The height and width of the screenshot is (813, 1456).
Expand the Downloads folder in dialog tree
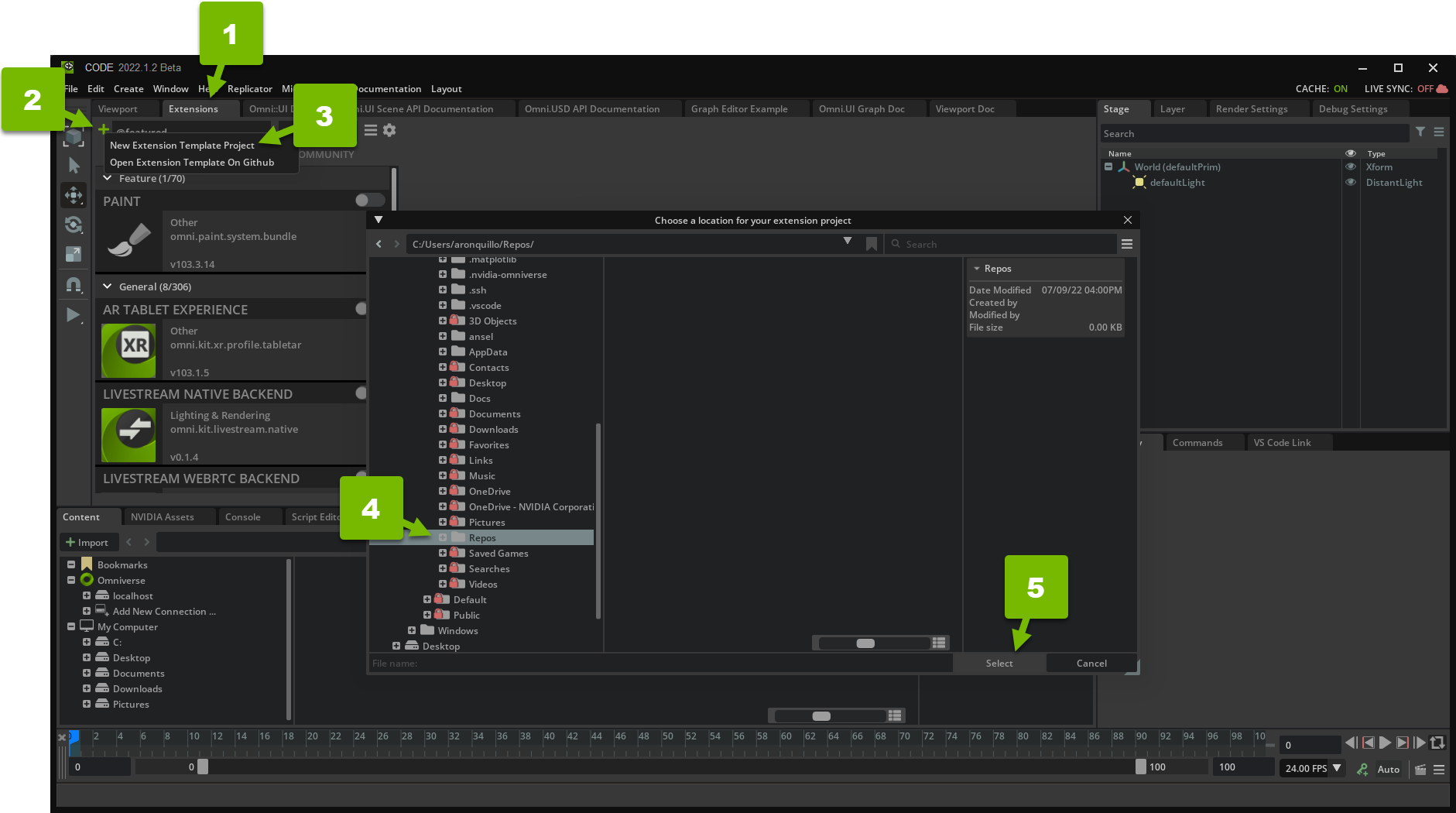443,429
